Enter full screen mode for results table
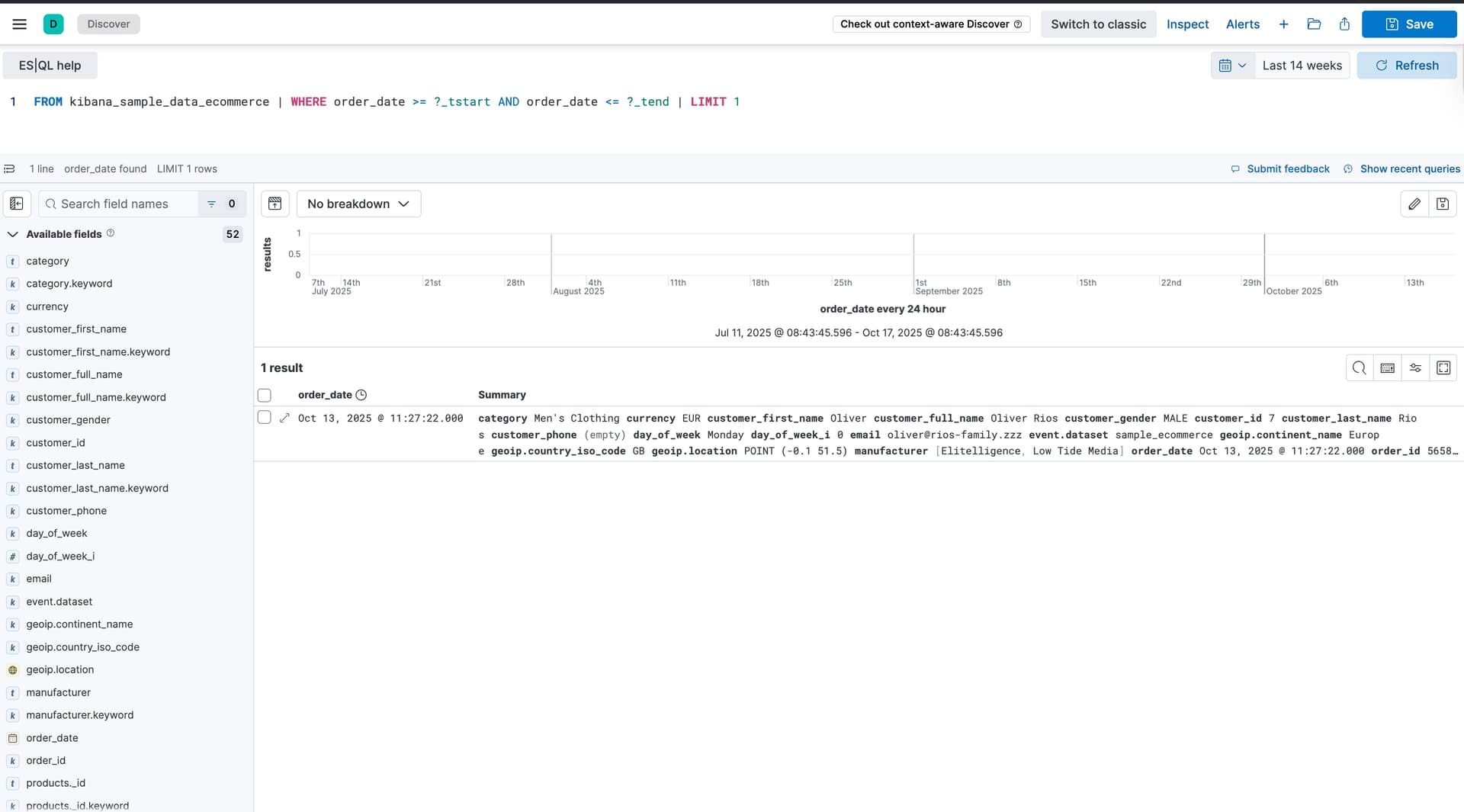1464x812 pixels. [1443, 368]
